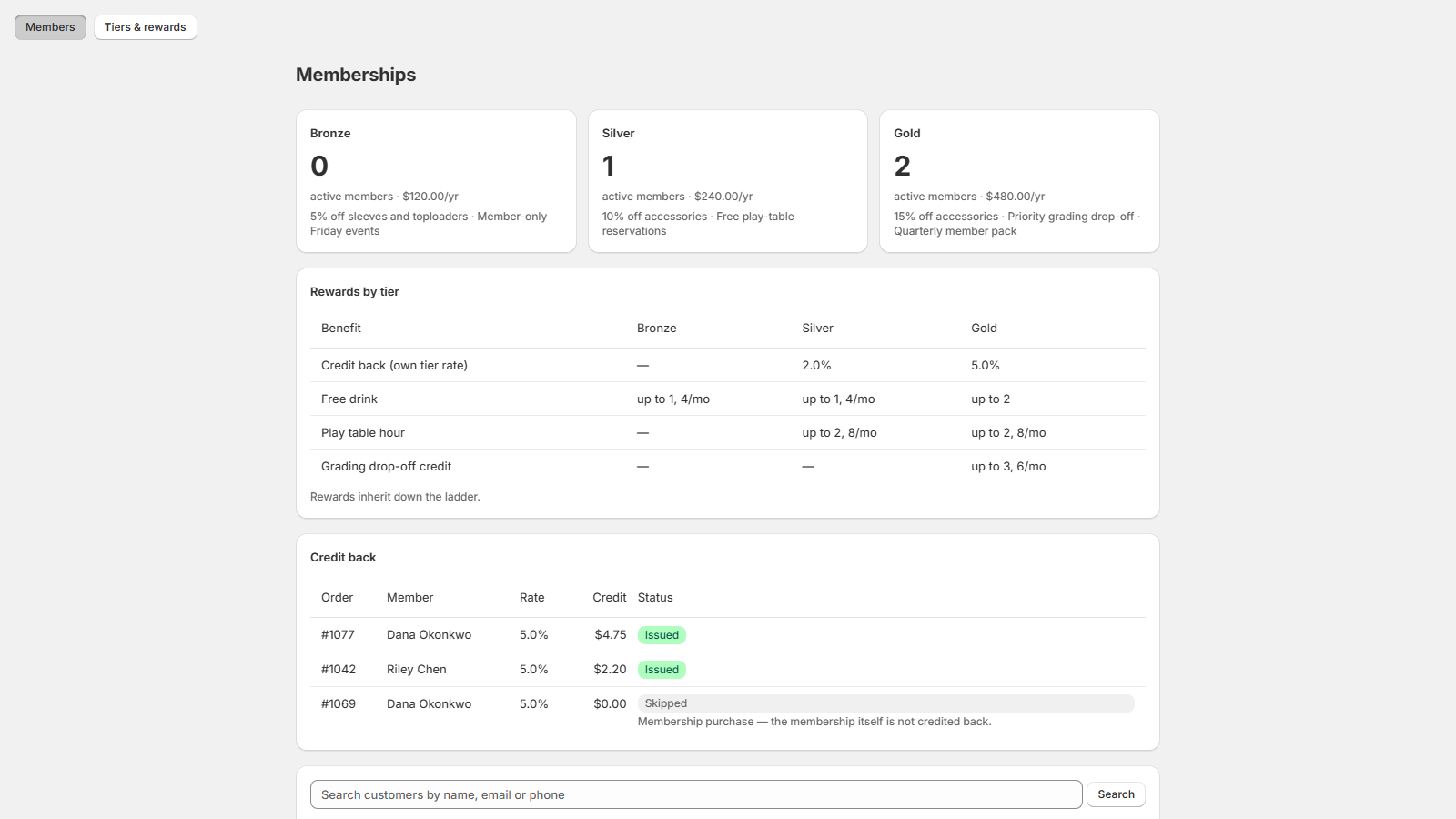Select the Free drink benefit row label
This screenshot has height=819, width=1456.
(x=349, y=399)
